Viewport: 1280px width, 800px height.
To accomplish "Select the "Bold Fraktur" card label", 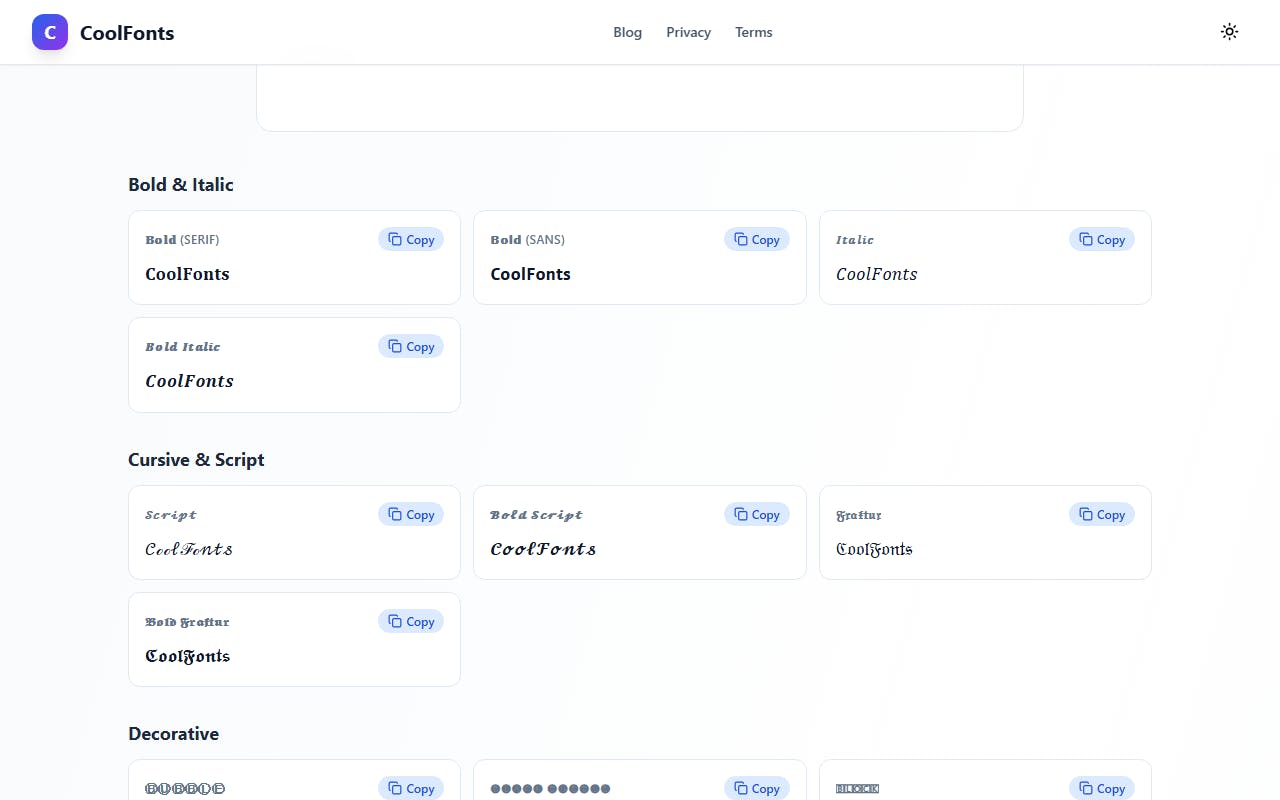I will click(x=187, y=622).
